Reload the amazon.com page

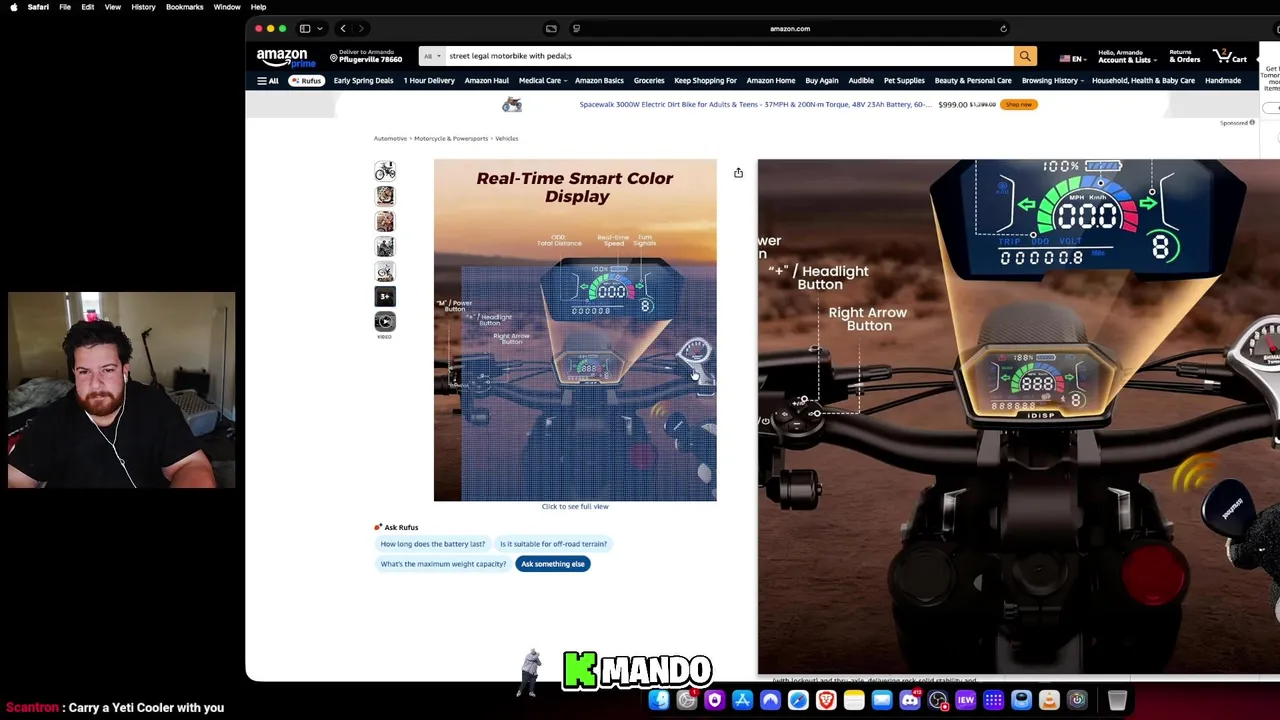click(1003, 29)
